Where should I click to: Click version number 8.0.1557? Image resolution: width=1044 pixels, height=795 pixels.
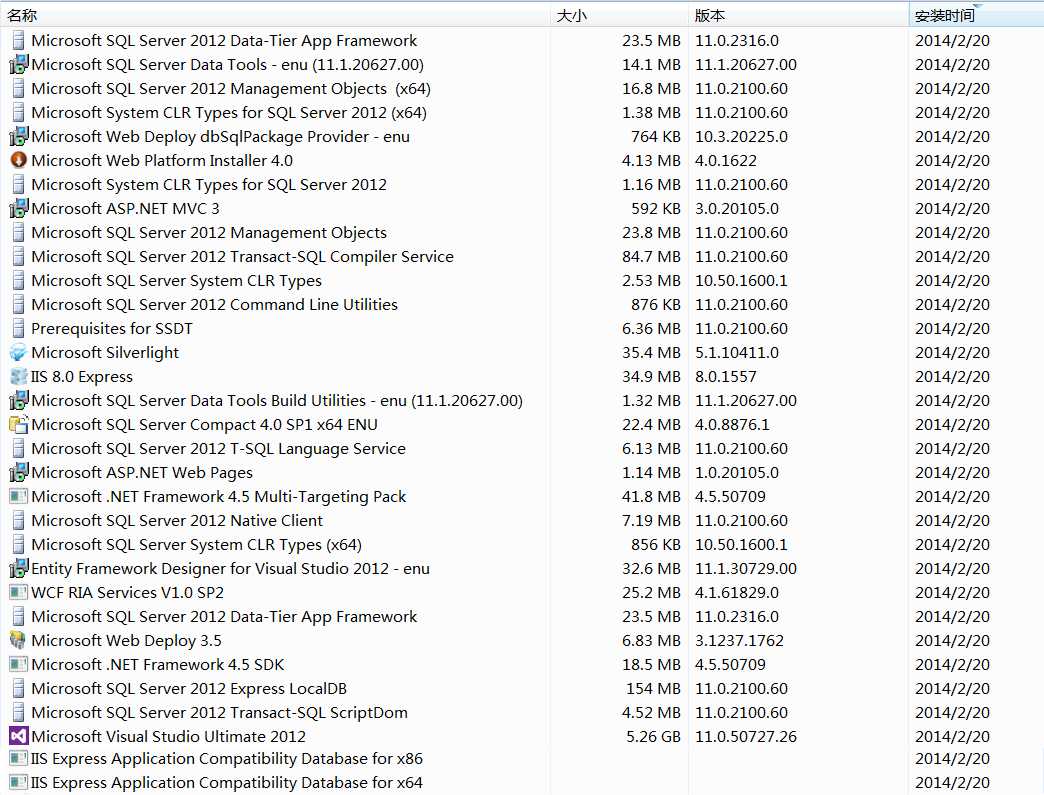(726, 376)
